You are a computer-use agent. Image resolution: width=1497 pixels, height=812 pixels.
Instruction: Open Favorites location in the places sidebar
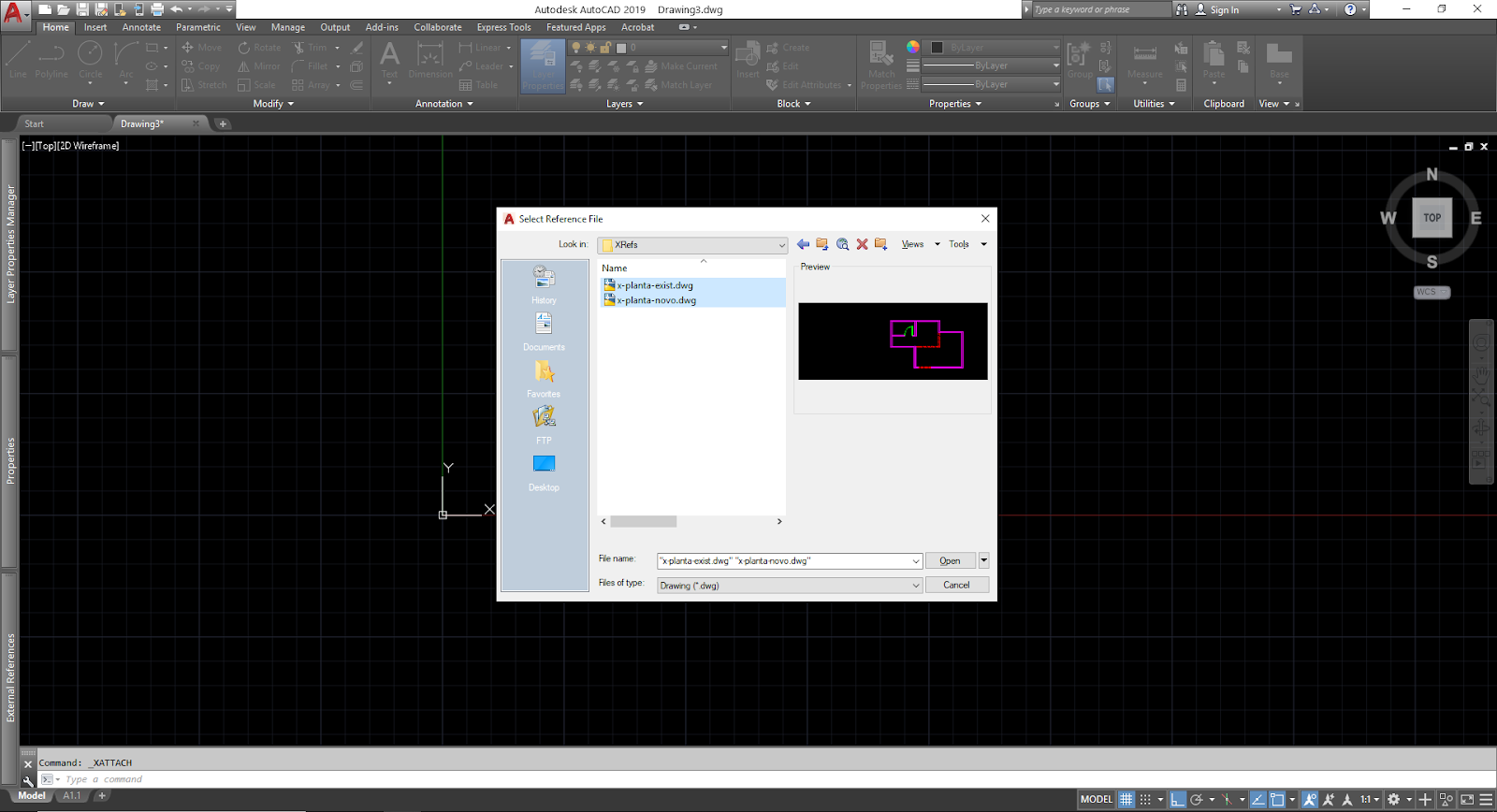pyautogui.click(x=544, y=378)
